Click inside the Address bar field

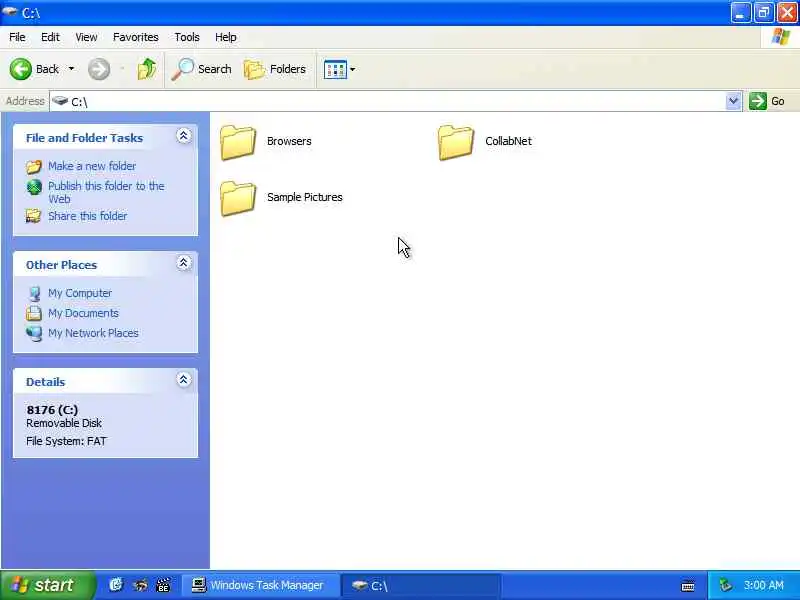pyautogui.click(x=388, y=101)
